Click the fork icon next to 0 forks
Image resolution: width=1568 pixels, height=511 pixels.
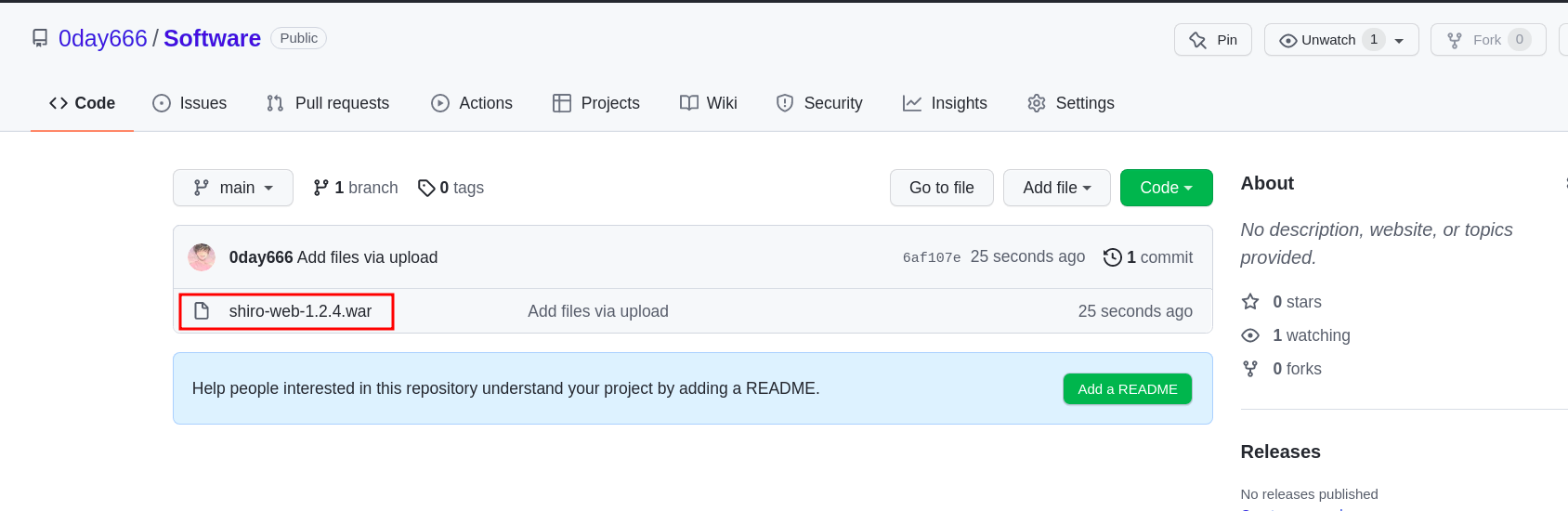click(x=1250, y=368)
